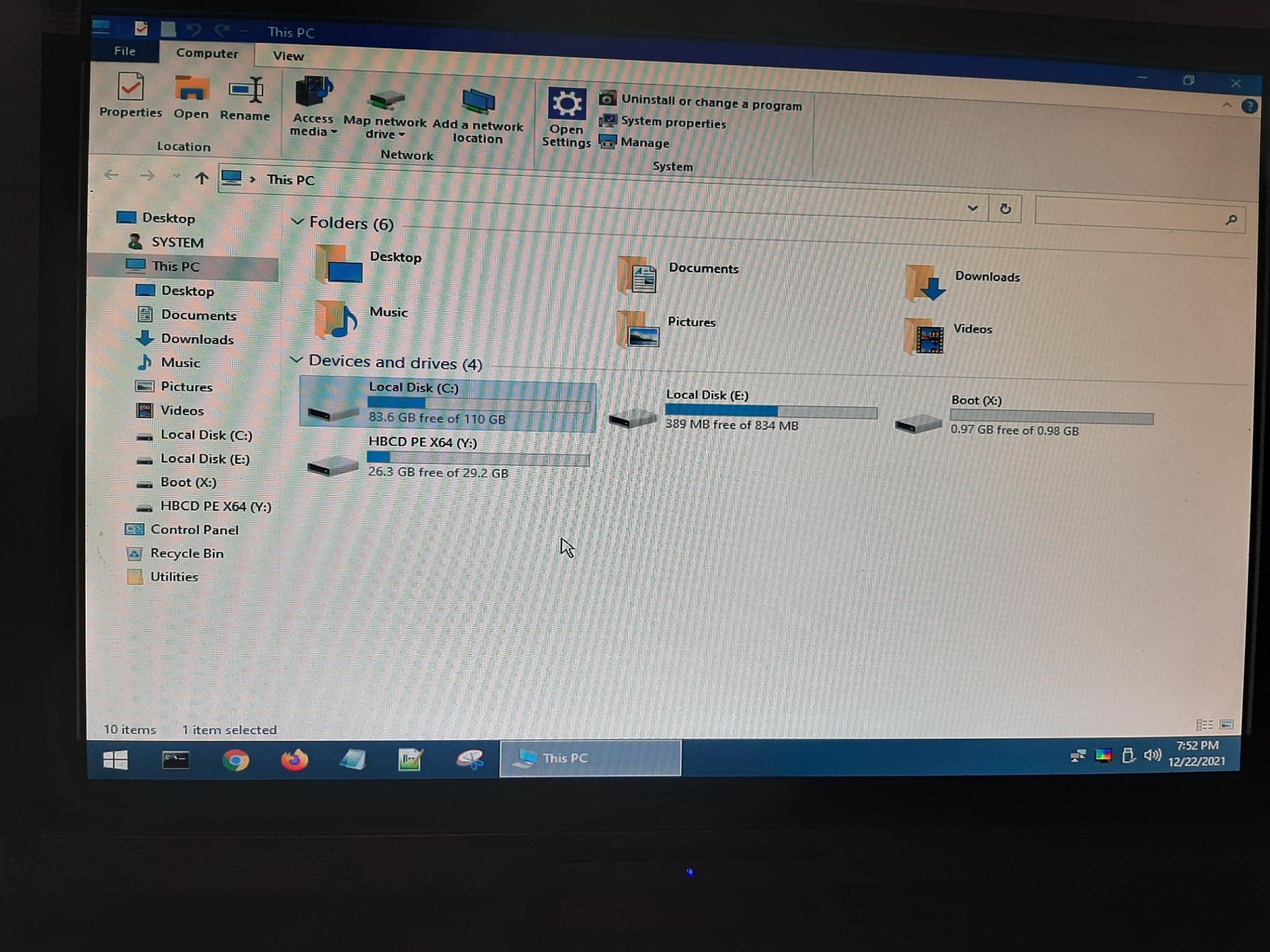Expand the address bar history dropdown
Image resolution: width=1270 pixels, height=952 pixels.
coord(972,208)
